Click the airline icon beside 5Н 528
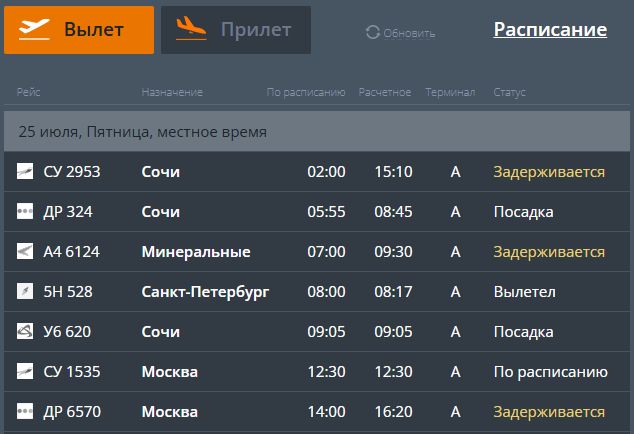 point(25,292)
